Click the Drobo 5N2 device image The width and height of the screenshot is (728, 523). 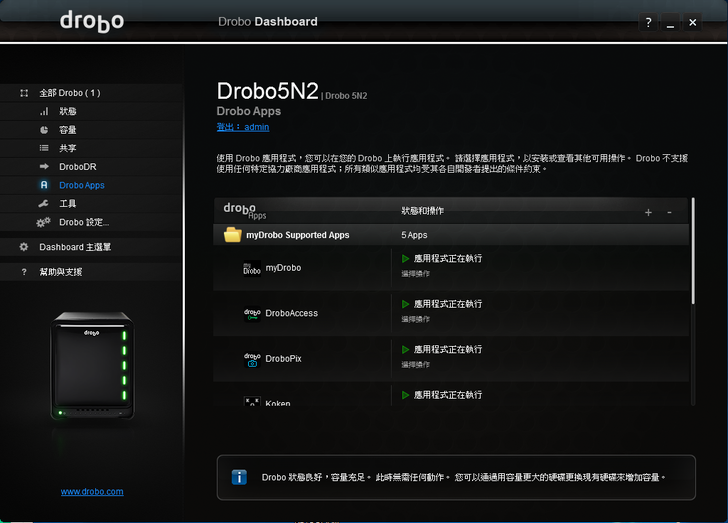92,366
